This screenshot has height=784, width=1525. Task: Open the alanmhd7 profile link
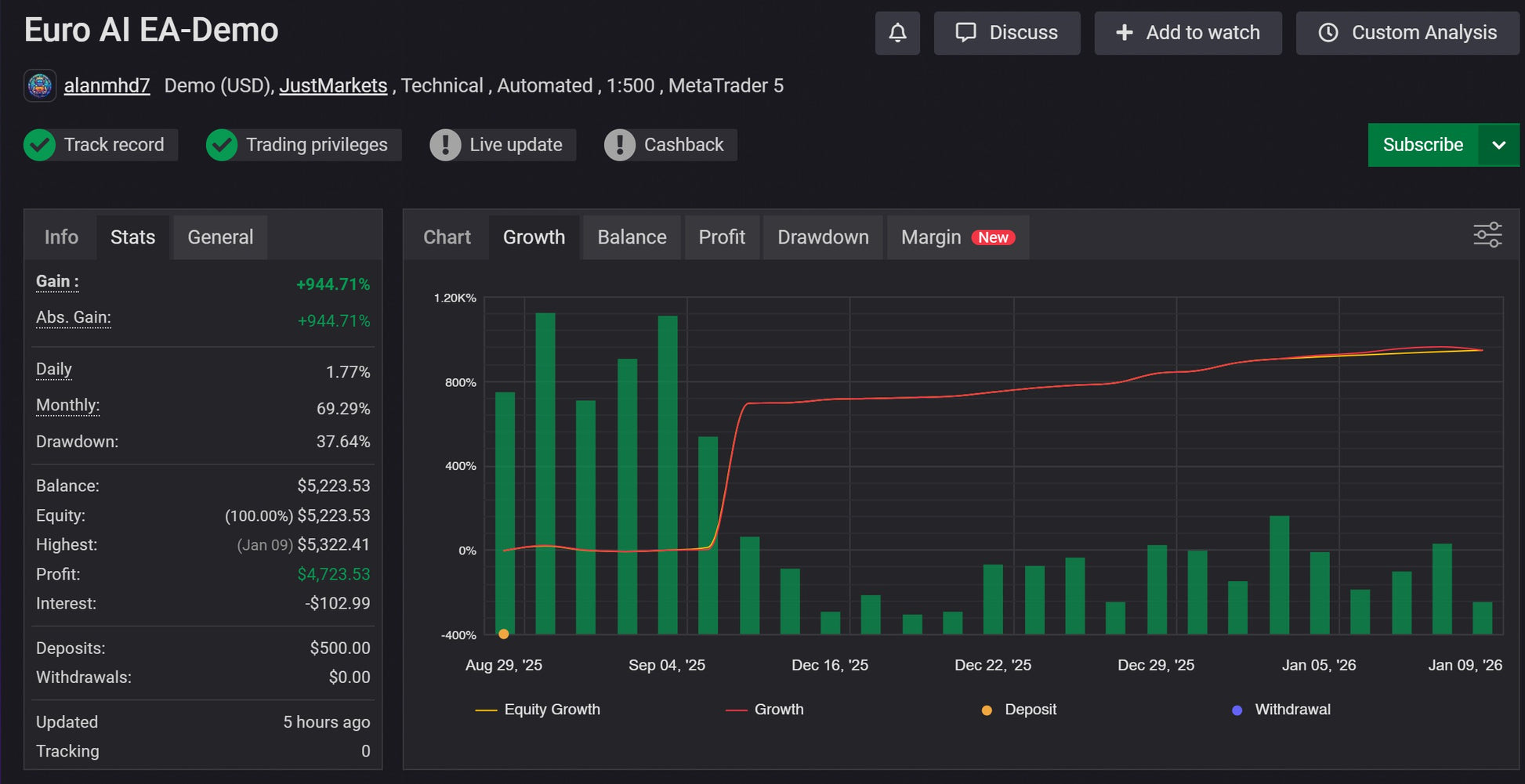point(107,85)
